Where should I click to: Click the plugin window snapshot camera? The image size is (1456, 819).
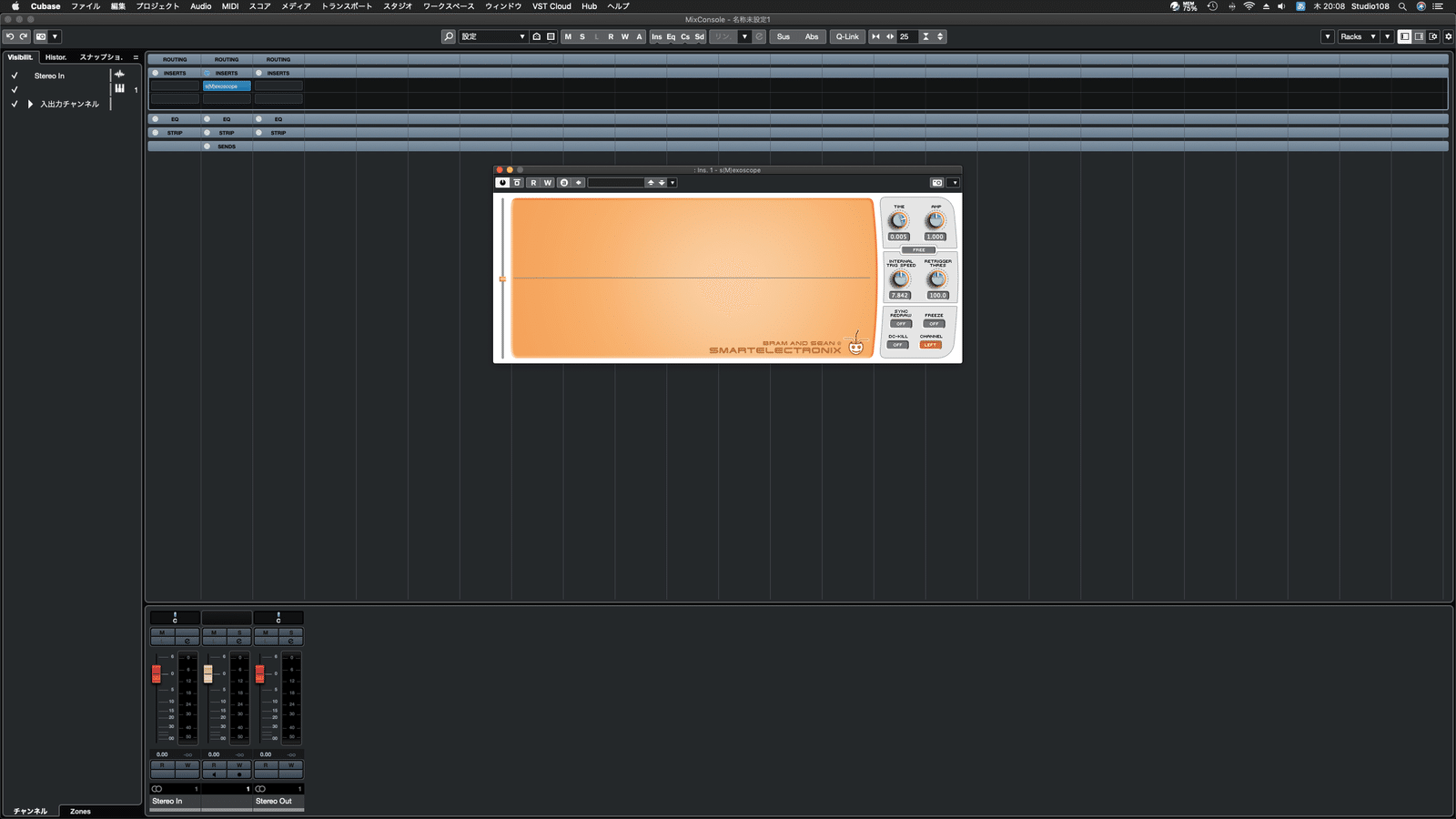click(x=937, y=183)
